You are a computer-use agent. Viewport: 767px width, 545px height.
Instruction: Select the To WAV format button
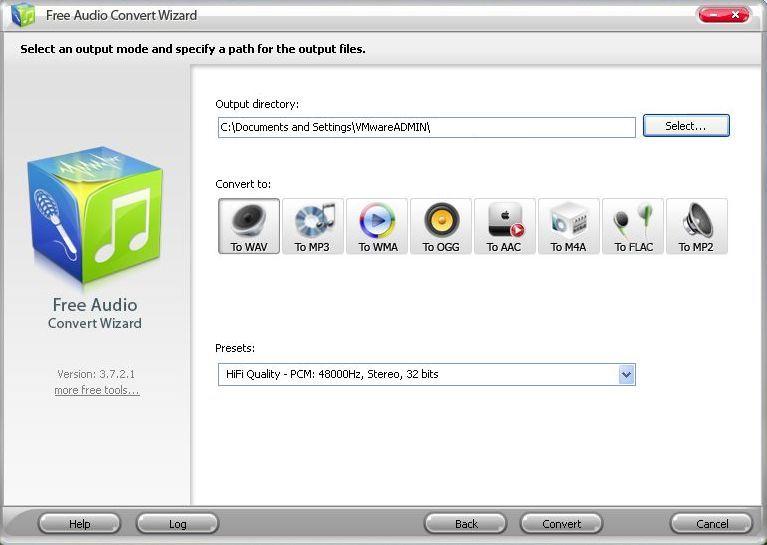point(249,226)
